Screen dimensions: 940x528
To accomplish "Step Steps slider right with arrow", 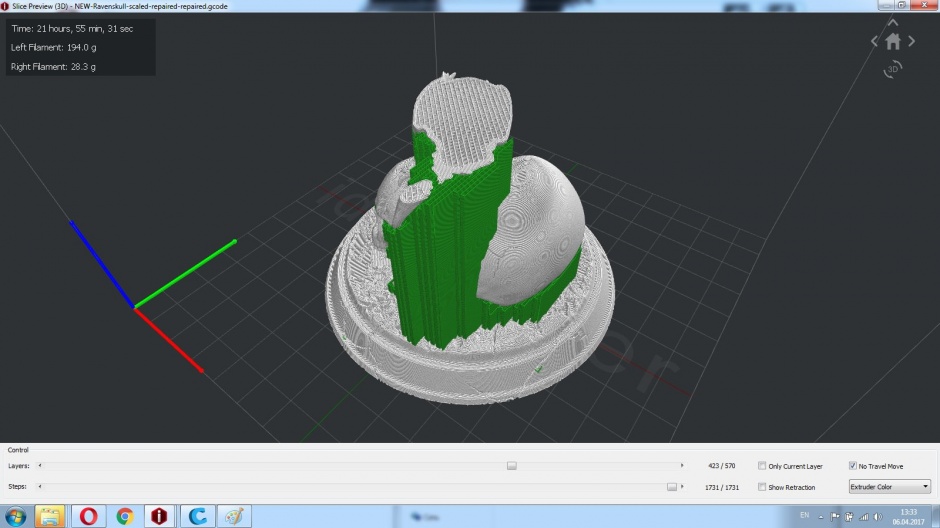I will 682,487.
